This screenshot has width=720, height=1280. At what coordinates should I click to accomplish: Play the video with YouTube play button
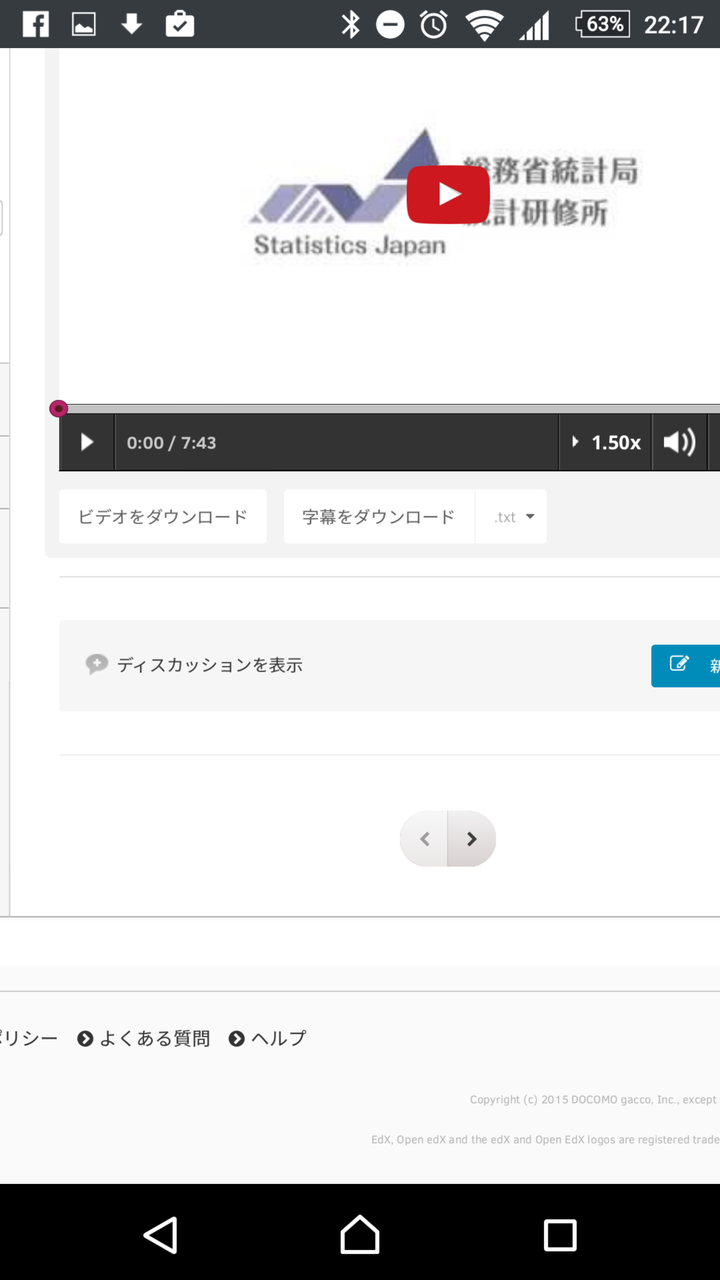(x=448, y=194)
